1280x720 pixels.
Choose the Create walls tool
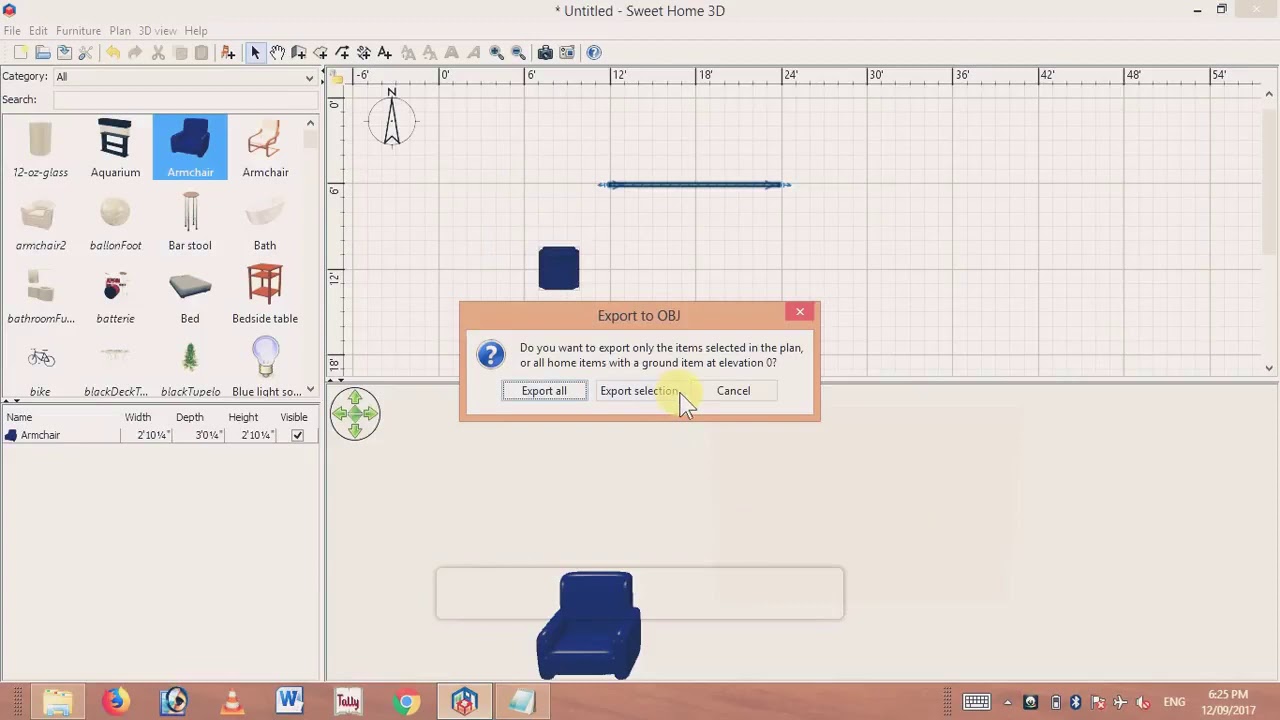click(299, 53)
